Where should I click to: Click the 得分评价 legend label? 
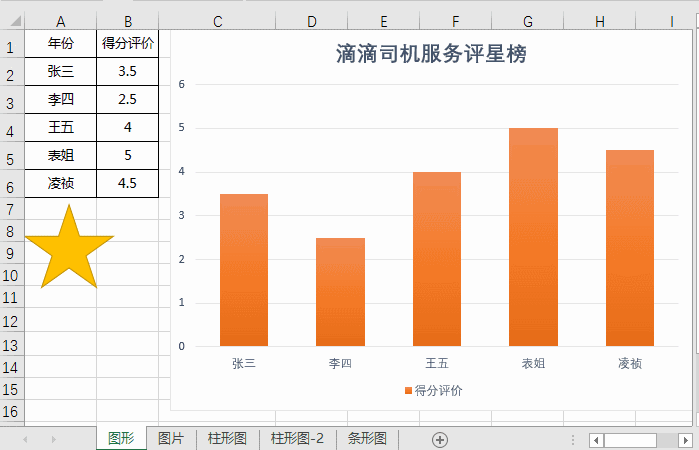[x=438, y=391]
